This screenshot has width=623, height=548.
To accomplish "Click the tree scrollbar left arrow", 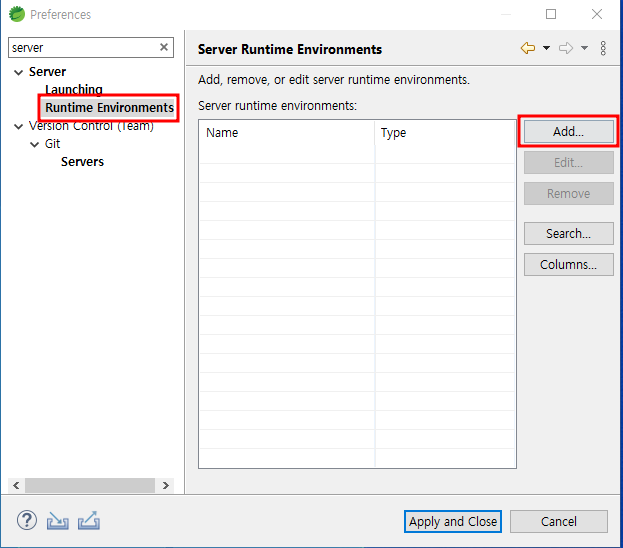I will click(16, 485).
